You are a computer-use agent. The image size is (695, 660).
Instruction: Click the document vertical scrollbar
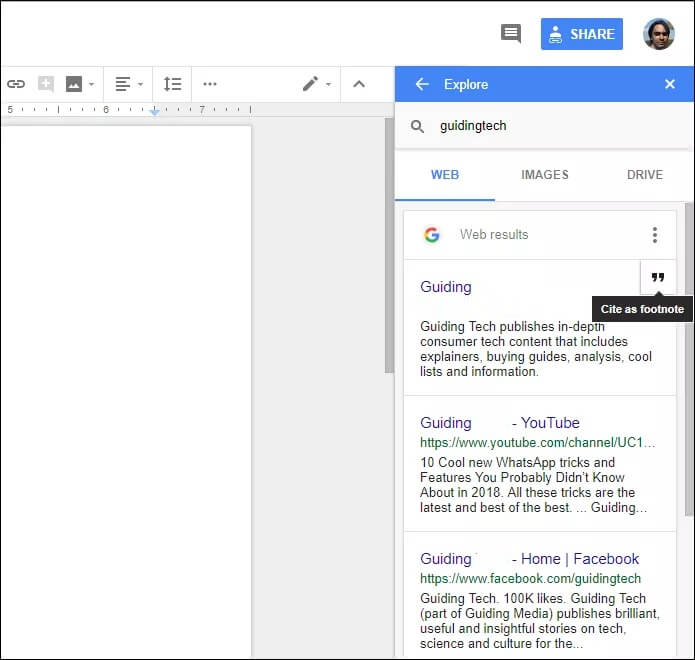point(389,245)
